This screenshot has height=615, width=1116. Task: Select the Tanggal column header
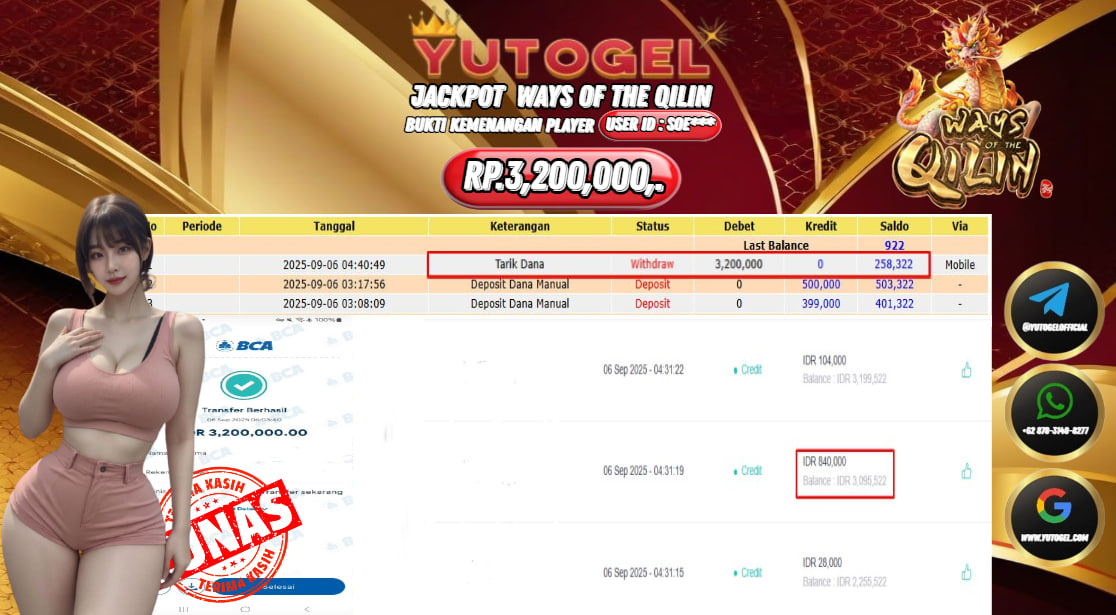point(334,226)
